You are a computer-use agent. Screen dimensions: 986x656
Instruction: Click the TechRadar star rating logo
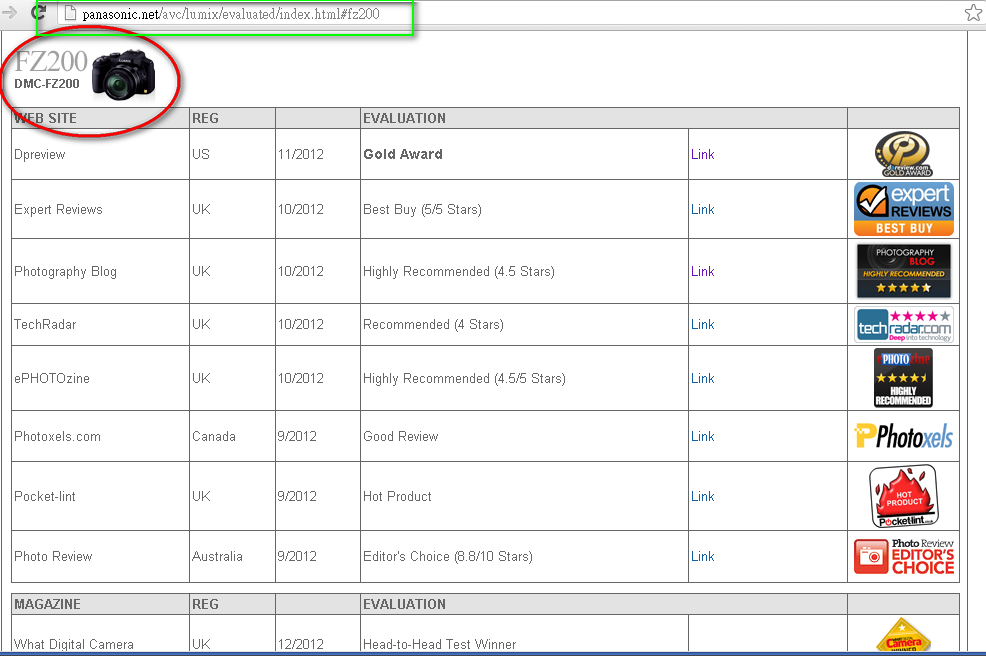pyautogui.click(x=904, y=325)
